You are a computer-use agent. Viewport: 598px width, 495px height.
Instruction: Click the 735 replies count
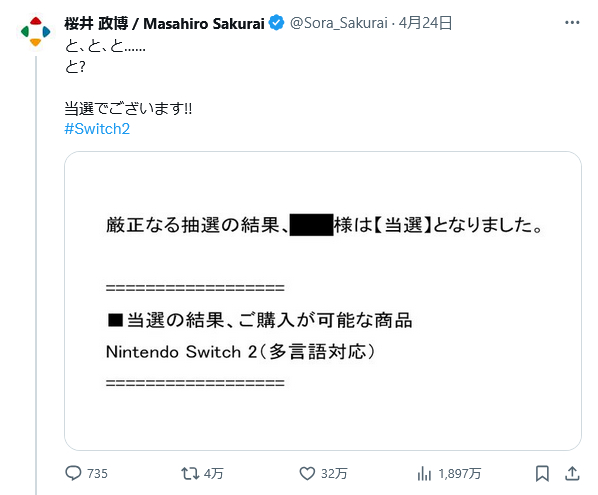click(x=97, y=474)
